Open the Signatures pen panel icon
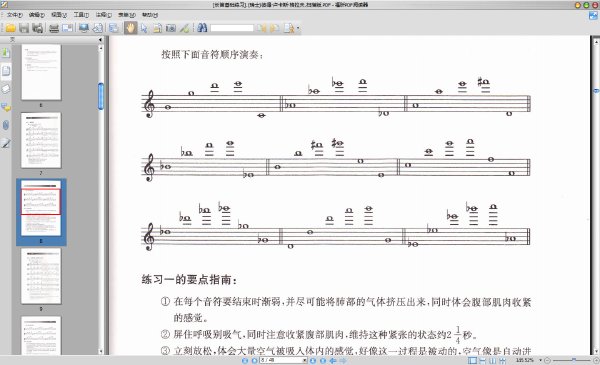Image resolution: width=600 pixels, height=365 pixels. 6,143
